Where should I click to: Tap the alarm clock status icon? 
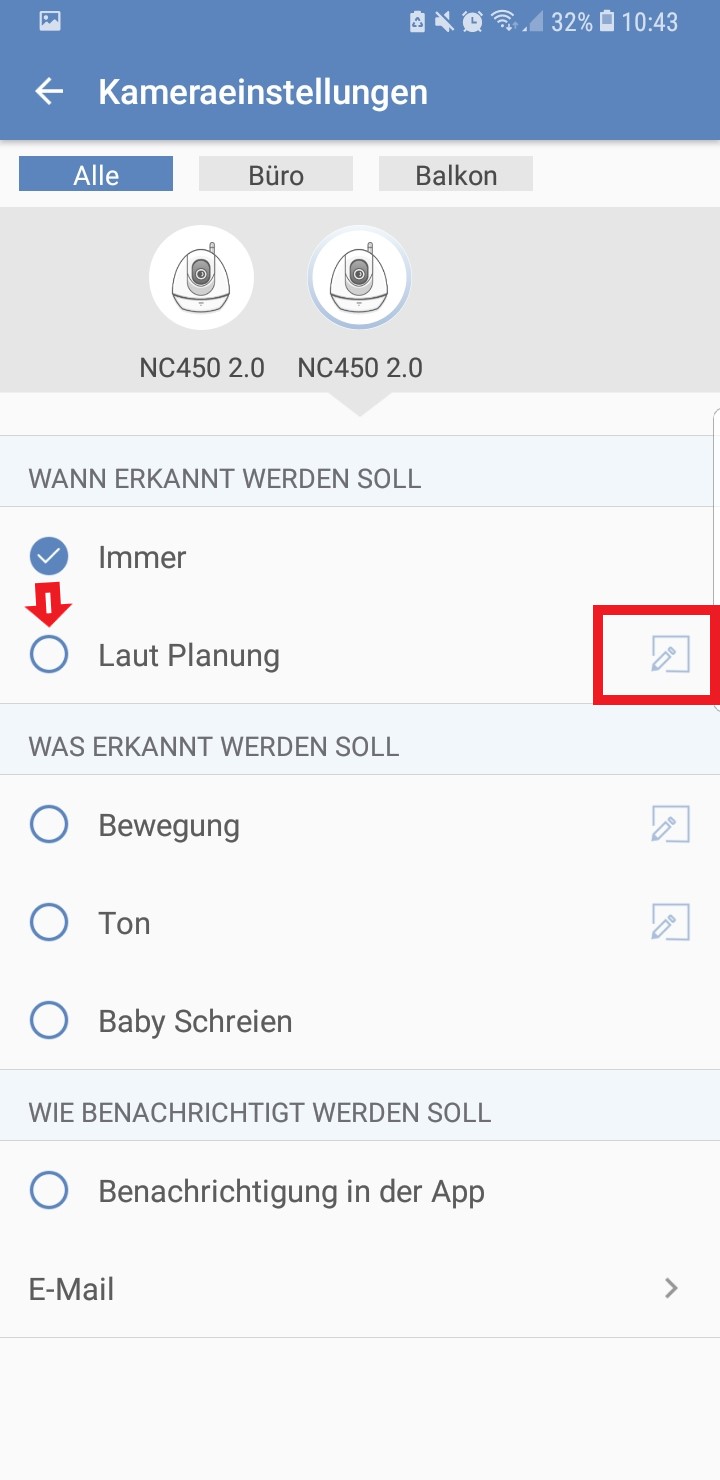473,22
